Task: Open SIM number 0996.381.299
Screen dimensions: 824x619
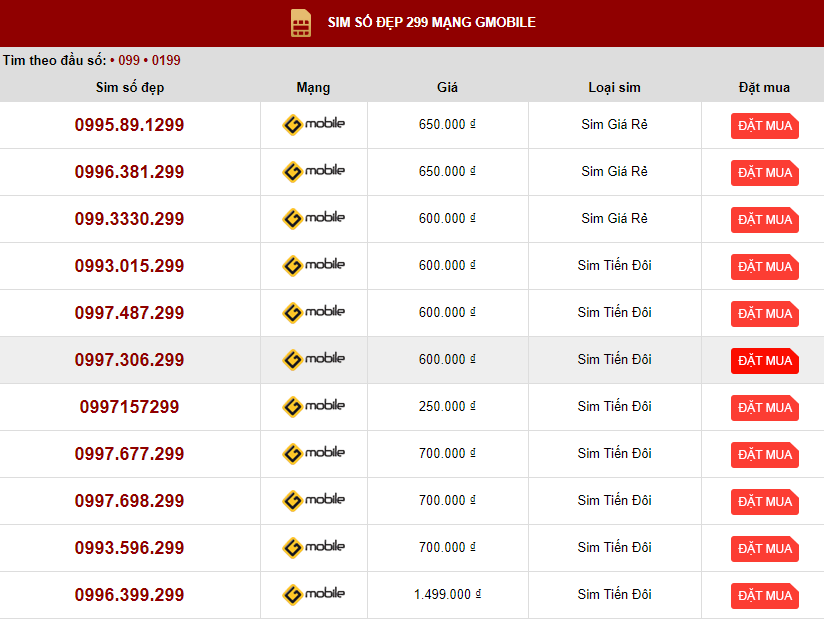Action: coord(129,172)
